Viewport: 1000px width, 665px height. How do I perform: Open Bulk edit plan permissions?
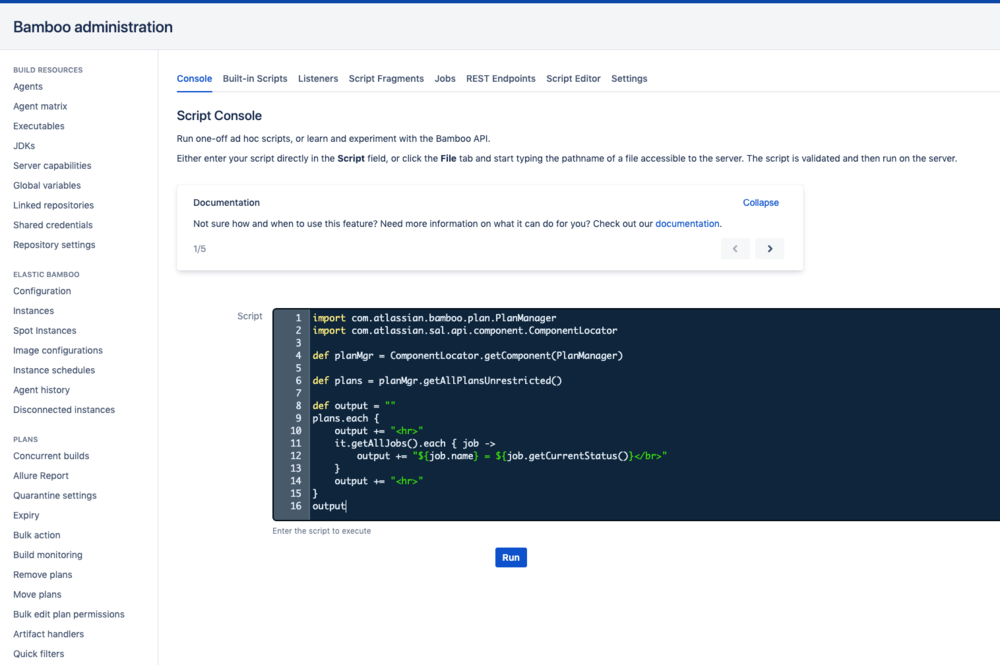click(69, 614)
